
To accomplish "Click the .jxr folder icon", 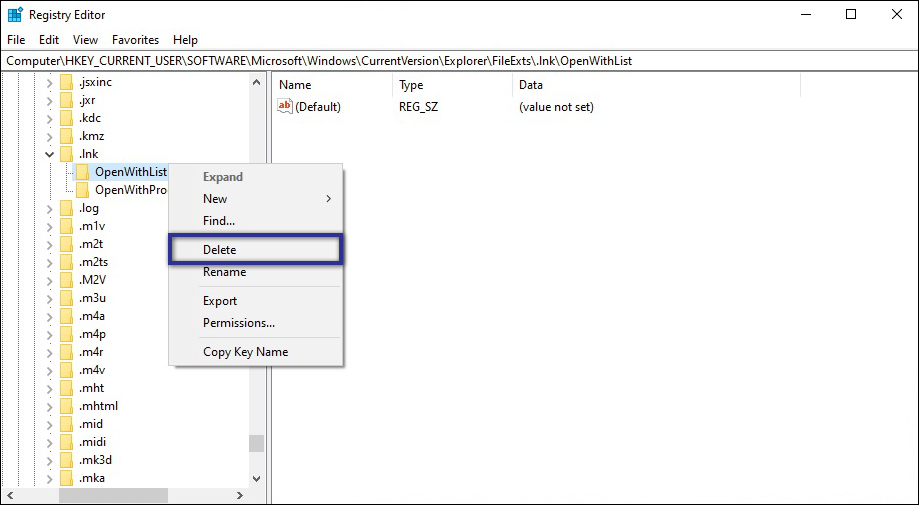I will (66, 100).
